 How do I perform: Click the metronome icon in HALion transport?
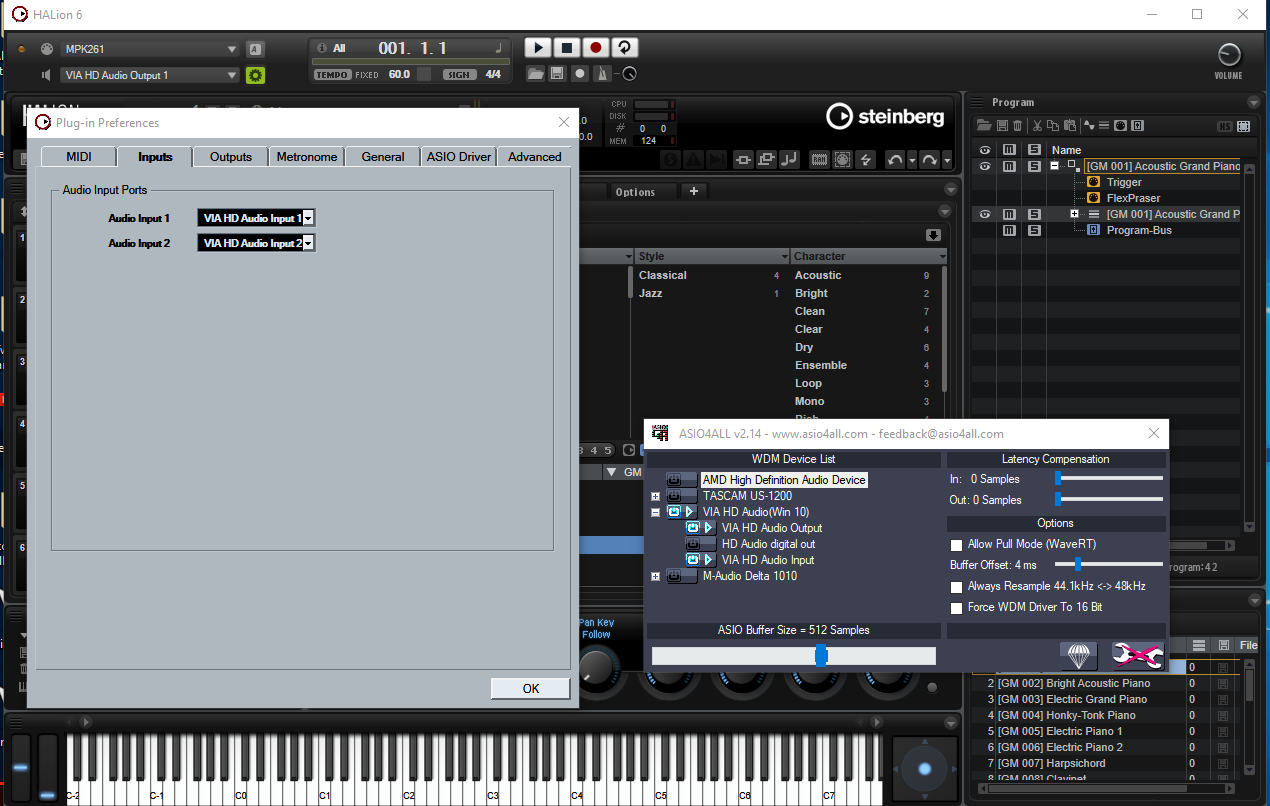coord(602,74)
